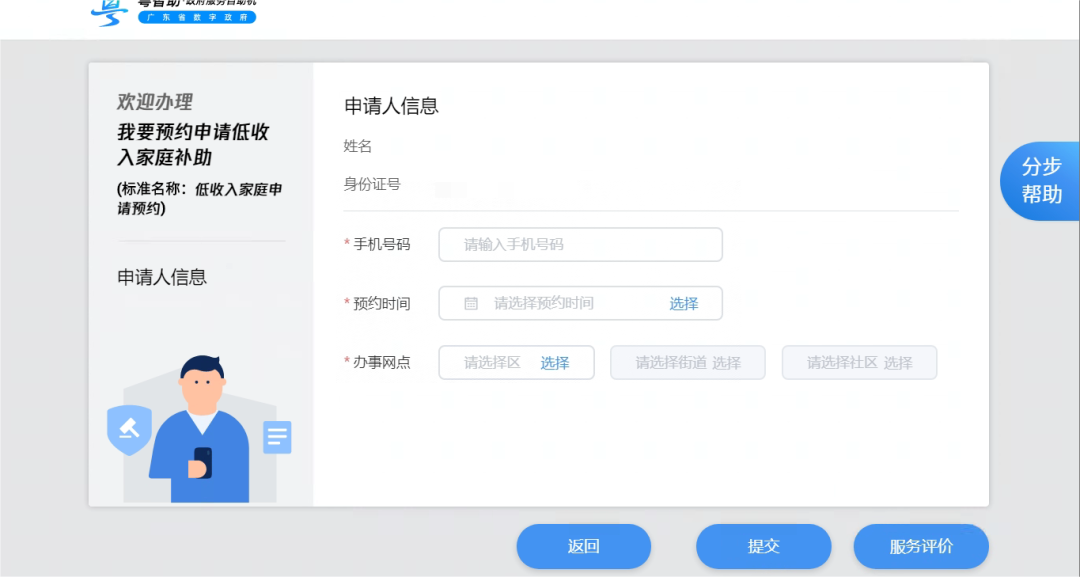Click the blue document icon beside the figure
This screenshot has height=577, width=1080.
click(x=276, y=436)
